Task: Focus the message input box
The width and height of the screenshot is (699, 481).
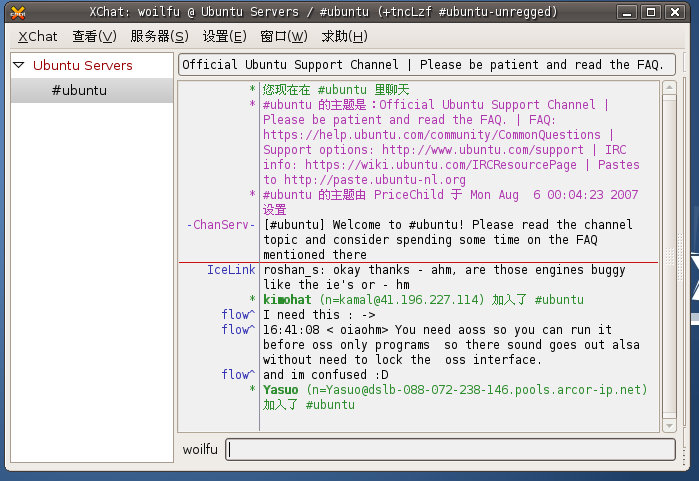Action: (449, 450)
